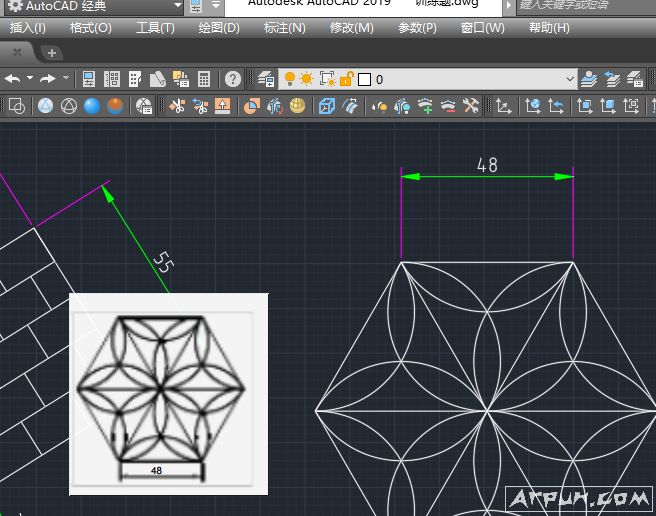Click the scissors cut-with-squares icon
656x516 pixels.
[177, 106]
